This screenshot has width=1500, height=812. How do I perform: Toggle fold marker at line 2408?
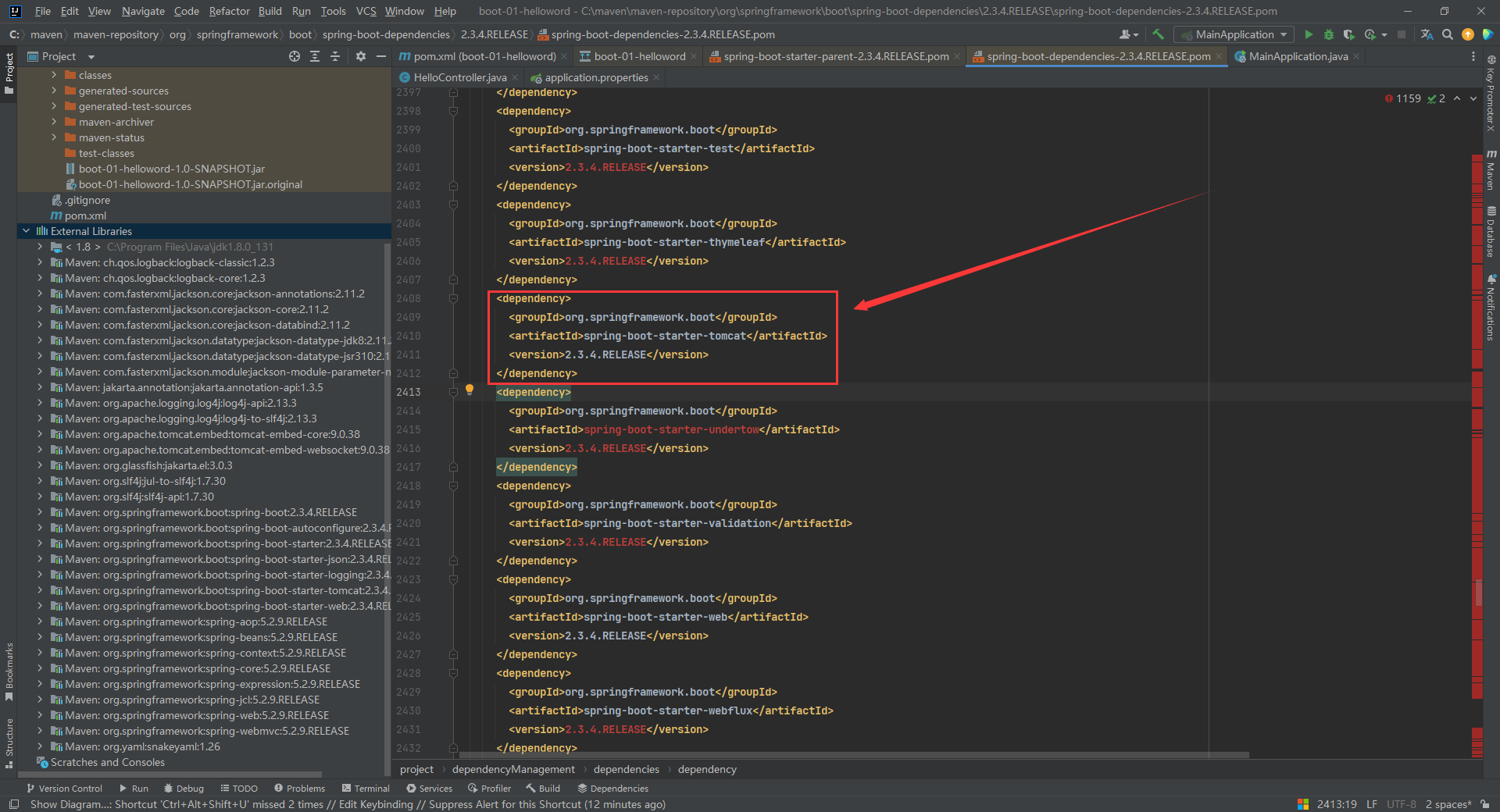(x=453, y=299)
